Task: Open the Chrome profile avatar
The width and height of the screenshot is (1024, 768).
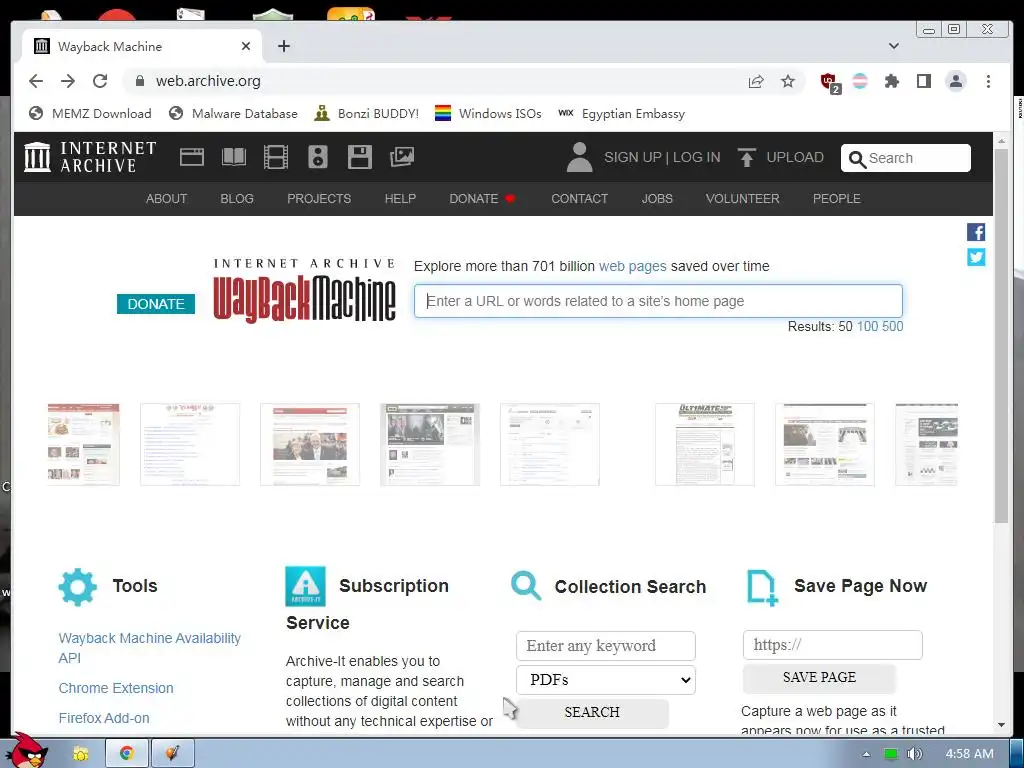Action: click(955, 81)
